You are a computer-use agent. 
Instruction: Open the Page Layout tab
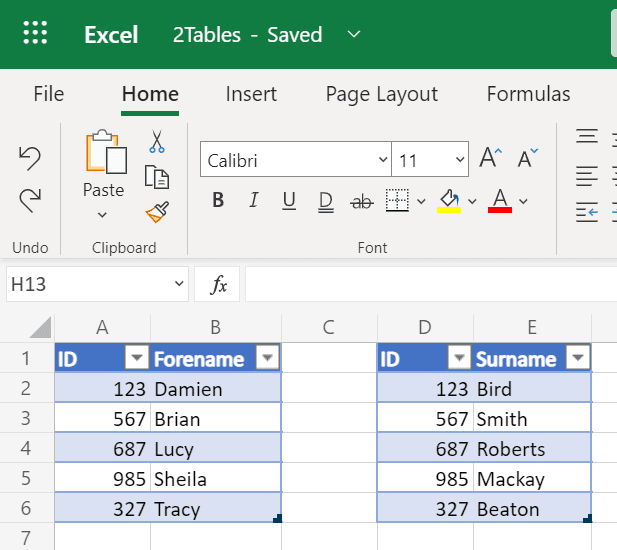[381, 94]
